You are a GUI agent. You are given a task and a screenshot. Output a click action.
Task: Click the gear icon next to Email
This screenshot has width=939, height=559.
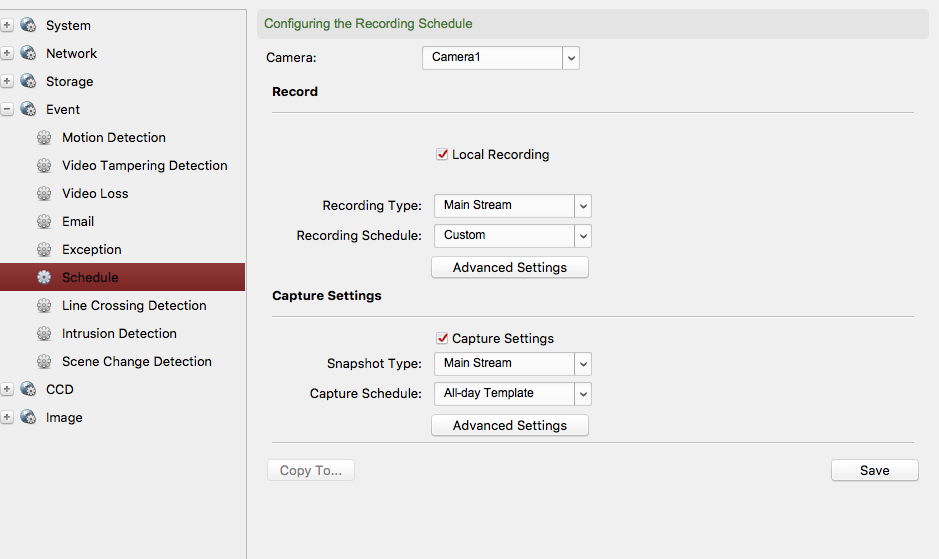[x=44, y=222]
